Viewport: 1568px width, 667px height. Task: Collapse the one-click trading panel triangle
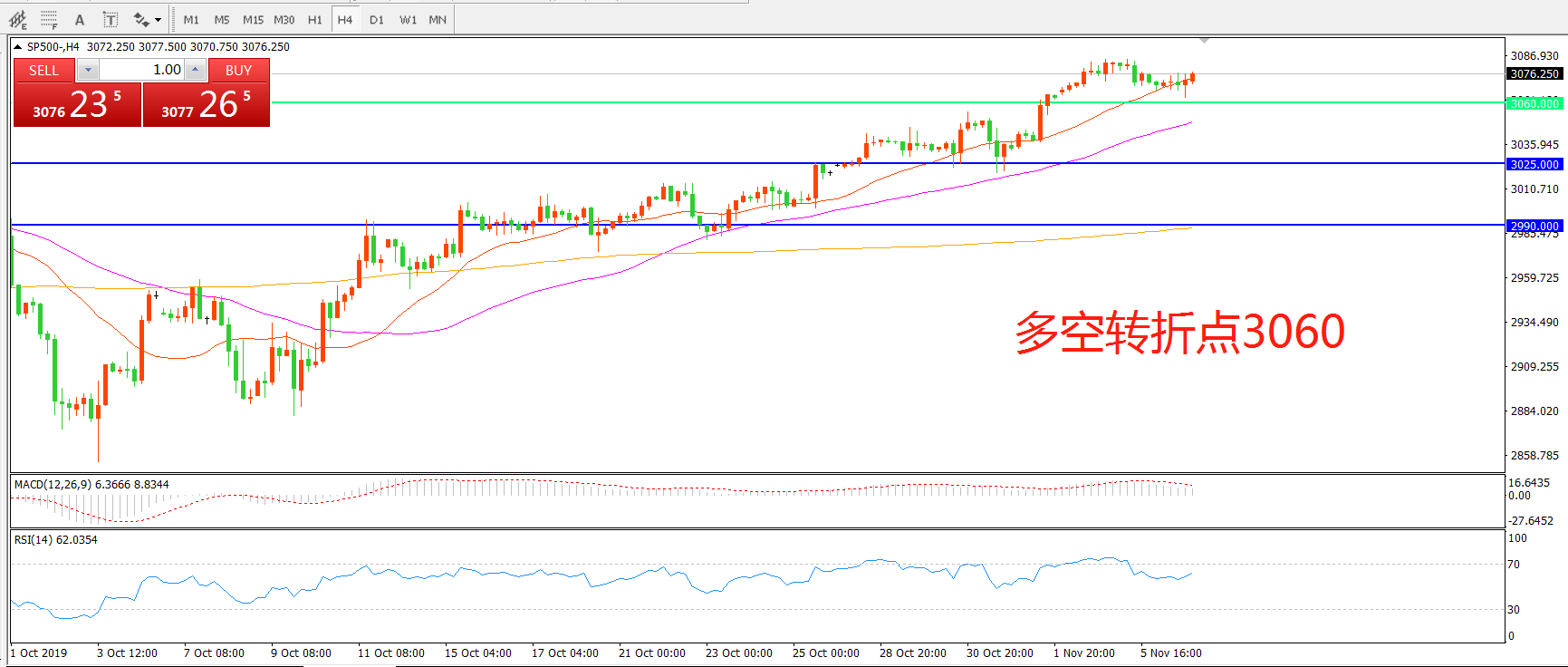17,47
